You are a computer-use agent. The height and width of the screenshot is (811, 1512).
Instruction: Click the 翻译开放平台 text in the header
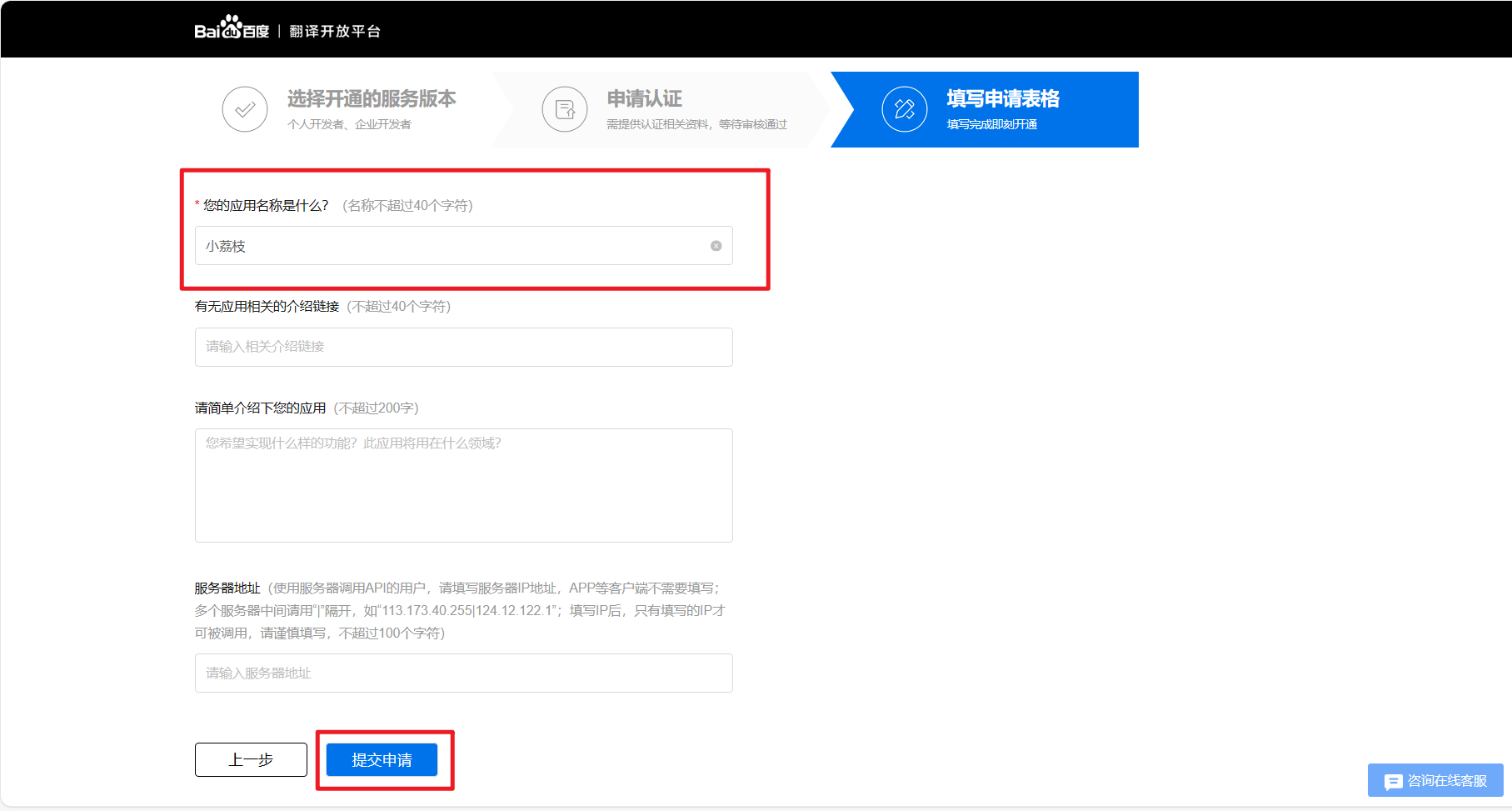pyautogui.click(x=336, y=30)
